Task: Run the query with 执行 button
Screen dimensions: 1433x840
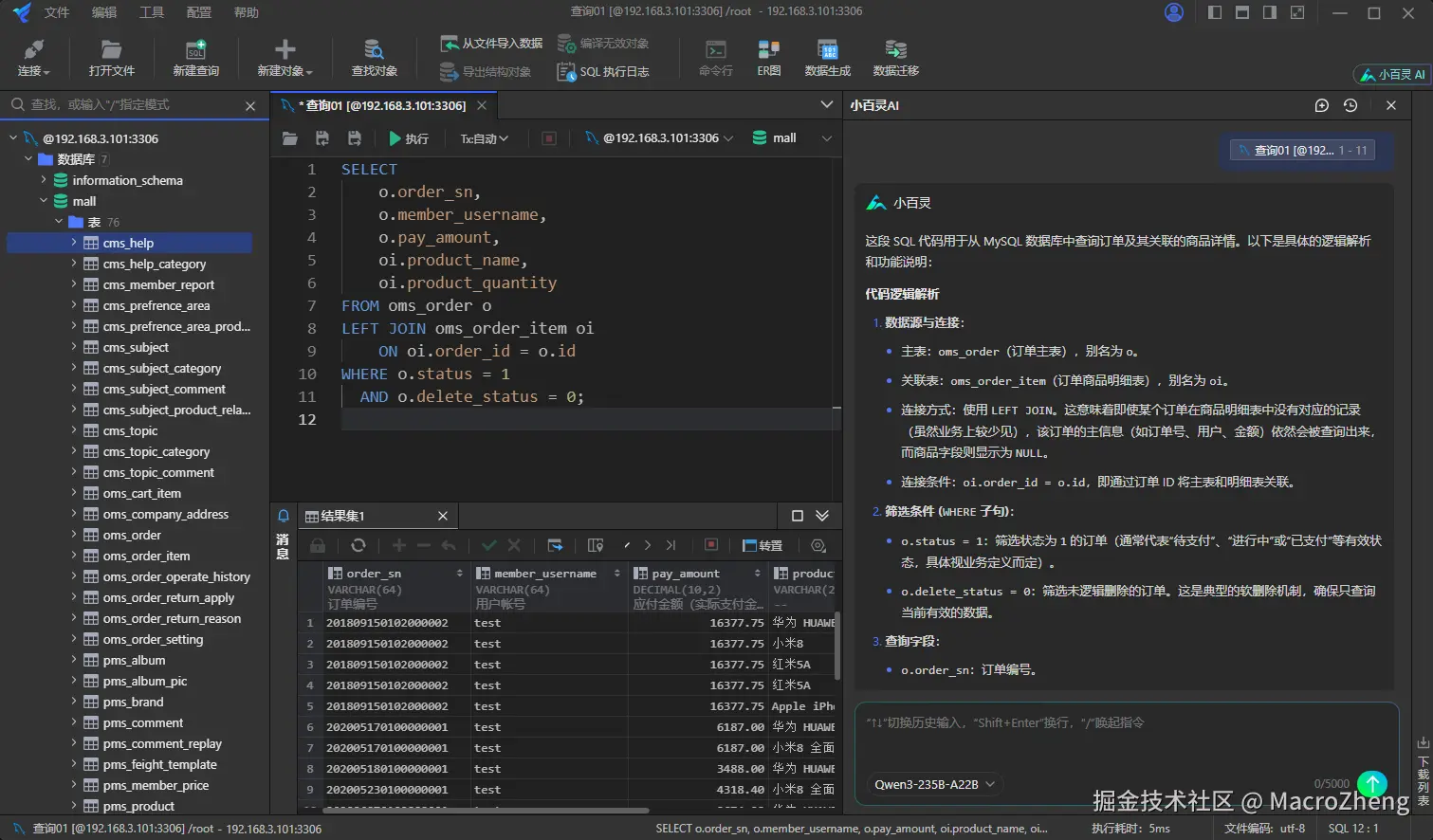Action: click(x=409, y=138)
